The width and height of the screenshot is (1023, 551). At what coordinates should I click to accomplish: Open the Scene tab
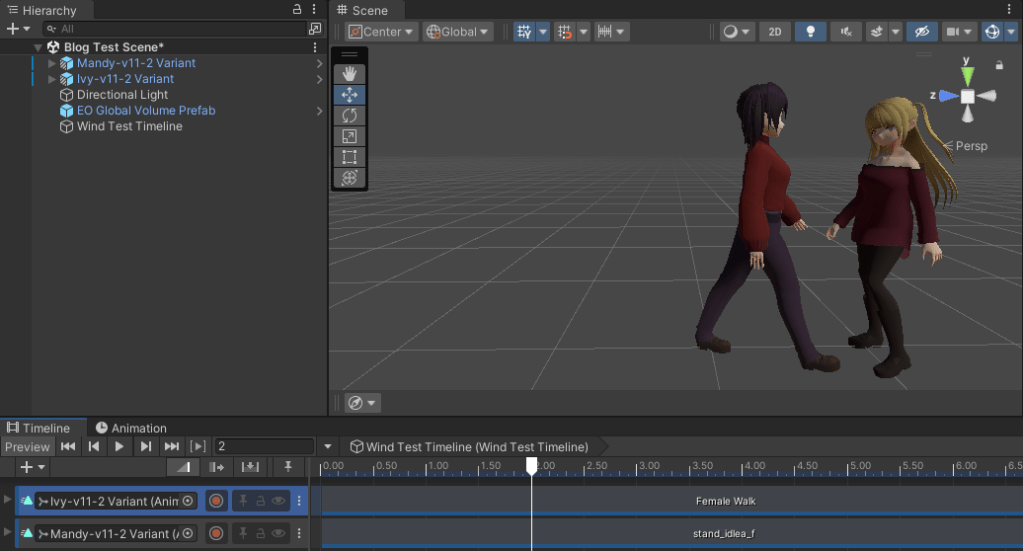pyautogui.click(x=362, y=10)
